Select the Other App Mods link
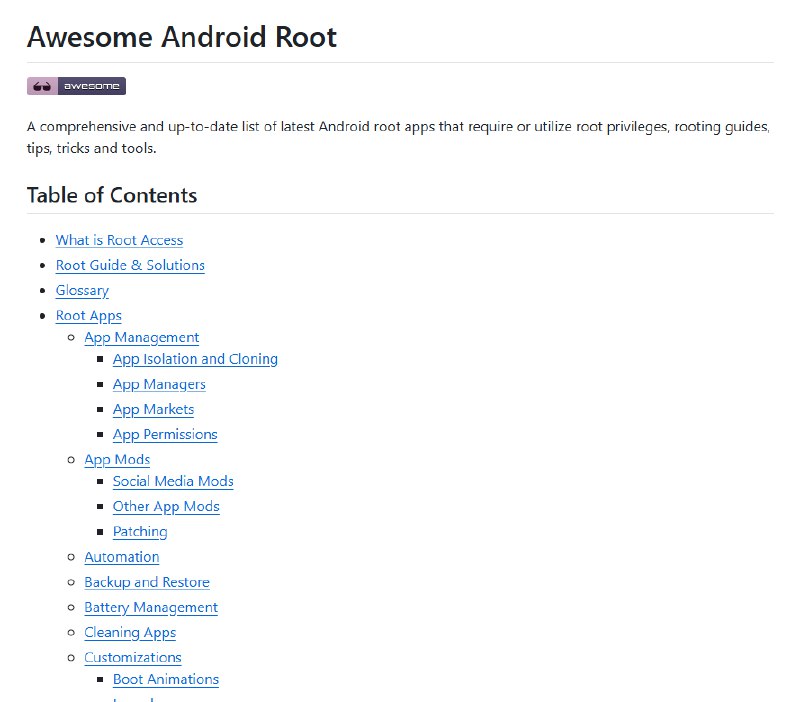The width and height of the screenshot is (800, 702). pyautogui.click(x=166, y=506)
